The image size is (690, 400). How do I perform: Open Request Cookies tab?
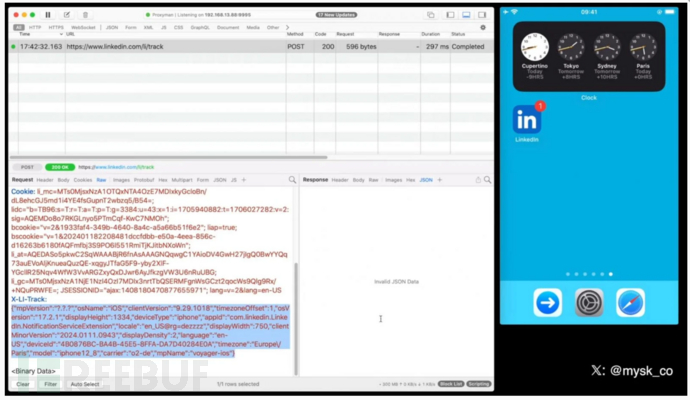click(83, 180)
